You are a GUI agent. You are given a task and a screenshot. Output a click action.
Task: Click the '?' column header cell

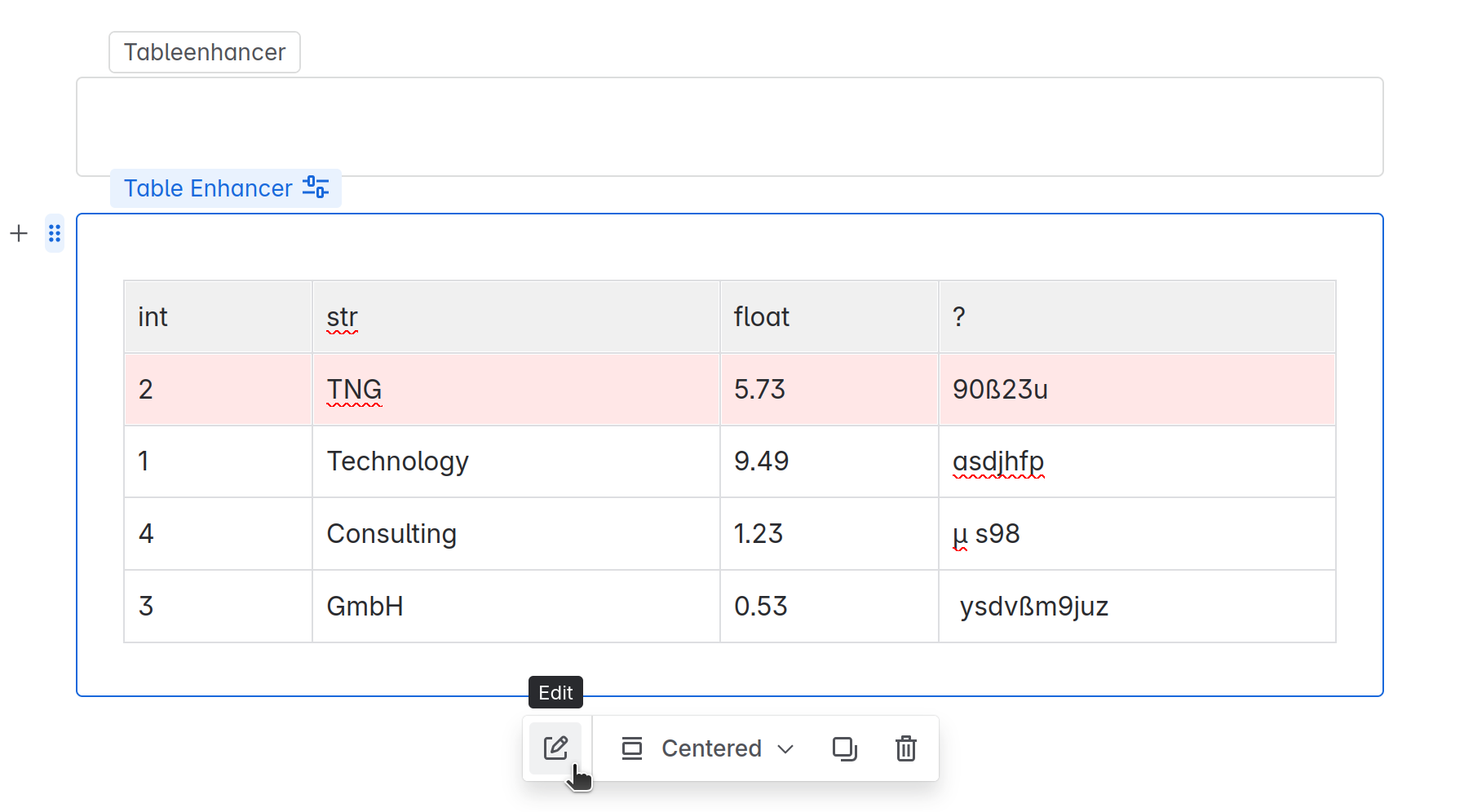pos(1136,317)
